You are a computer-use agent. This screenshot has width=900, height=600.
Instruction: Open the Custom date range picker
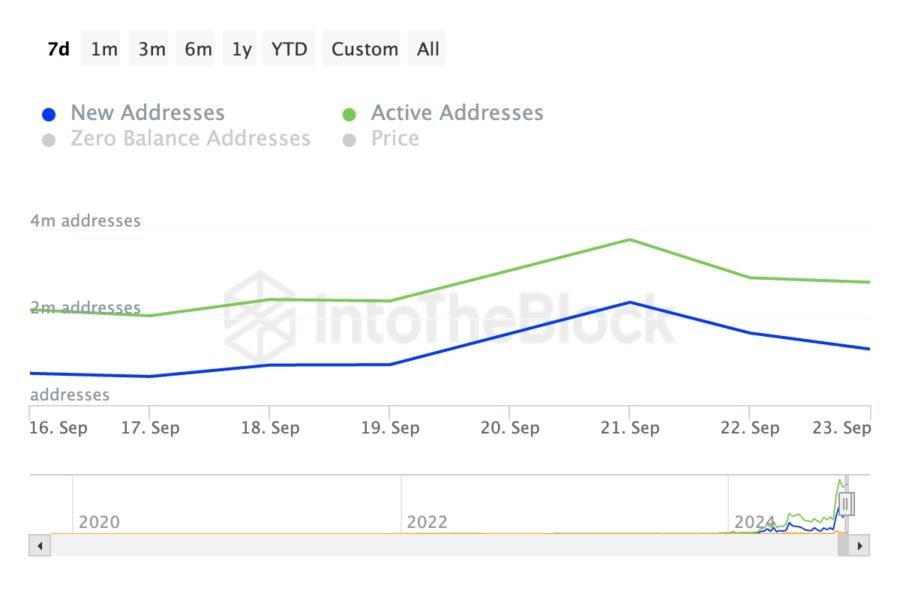click(x=364, y=49)
